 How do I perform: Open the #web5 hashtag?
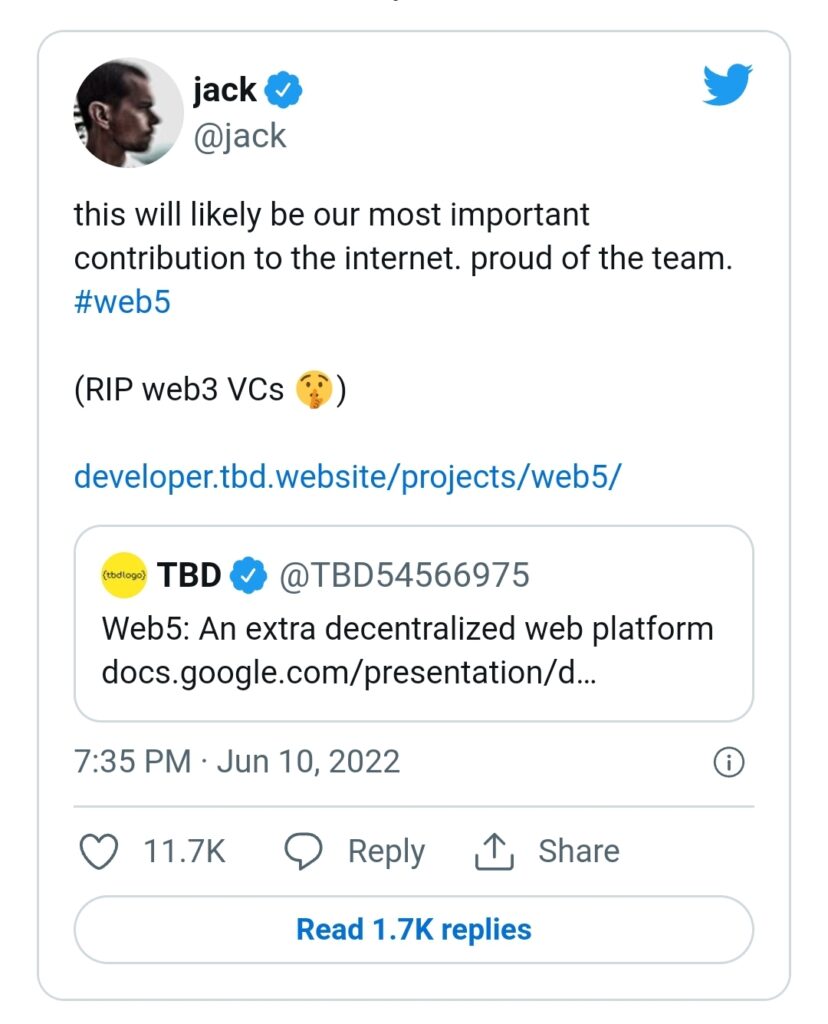pos(122,302)
